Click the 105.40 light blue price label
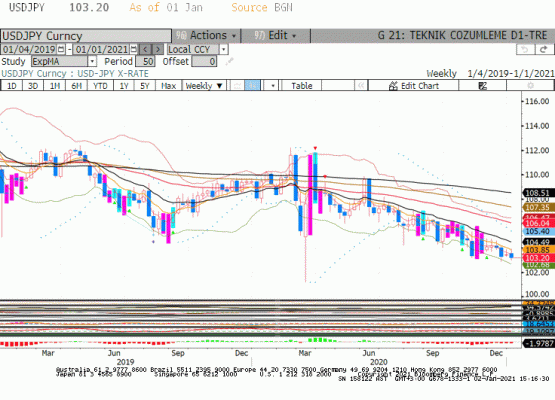The width and height of the screenshot is (555, 400). pos(538,231)
